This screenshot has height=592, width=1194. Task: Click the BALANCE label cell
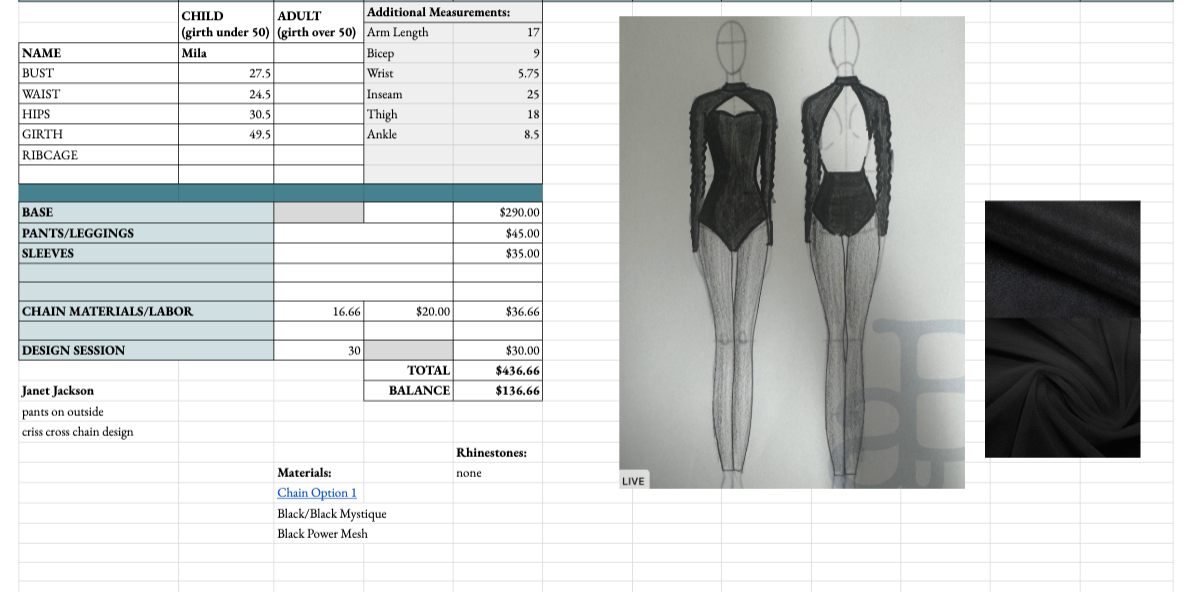(408, 390)
